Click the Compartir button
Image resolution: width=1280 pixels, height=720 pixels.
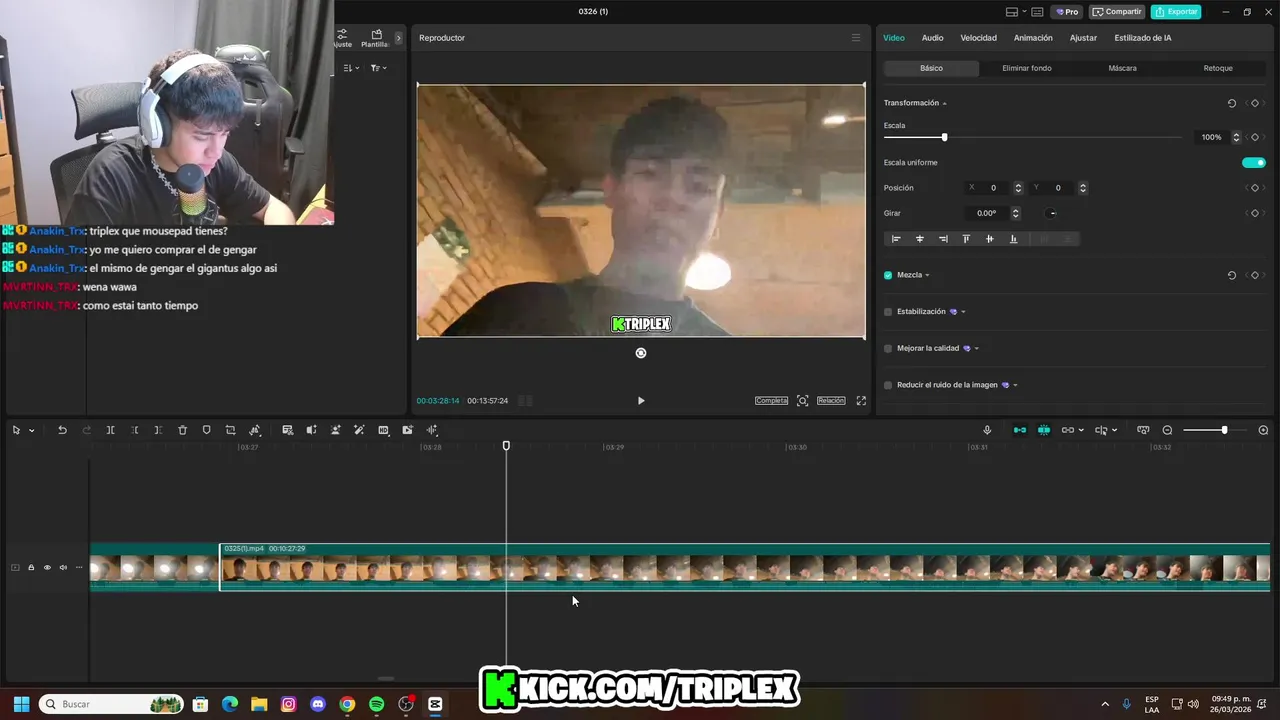[x=1117, y=12]
